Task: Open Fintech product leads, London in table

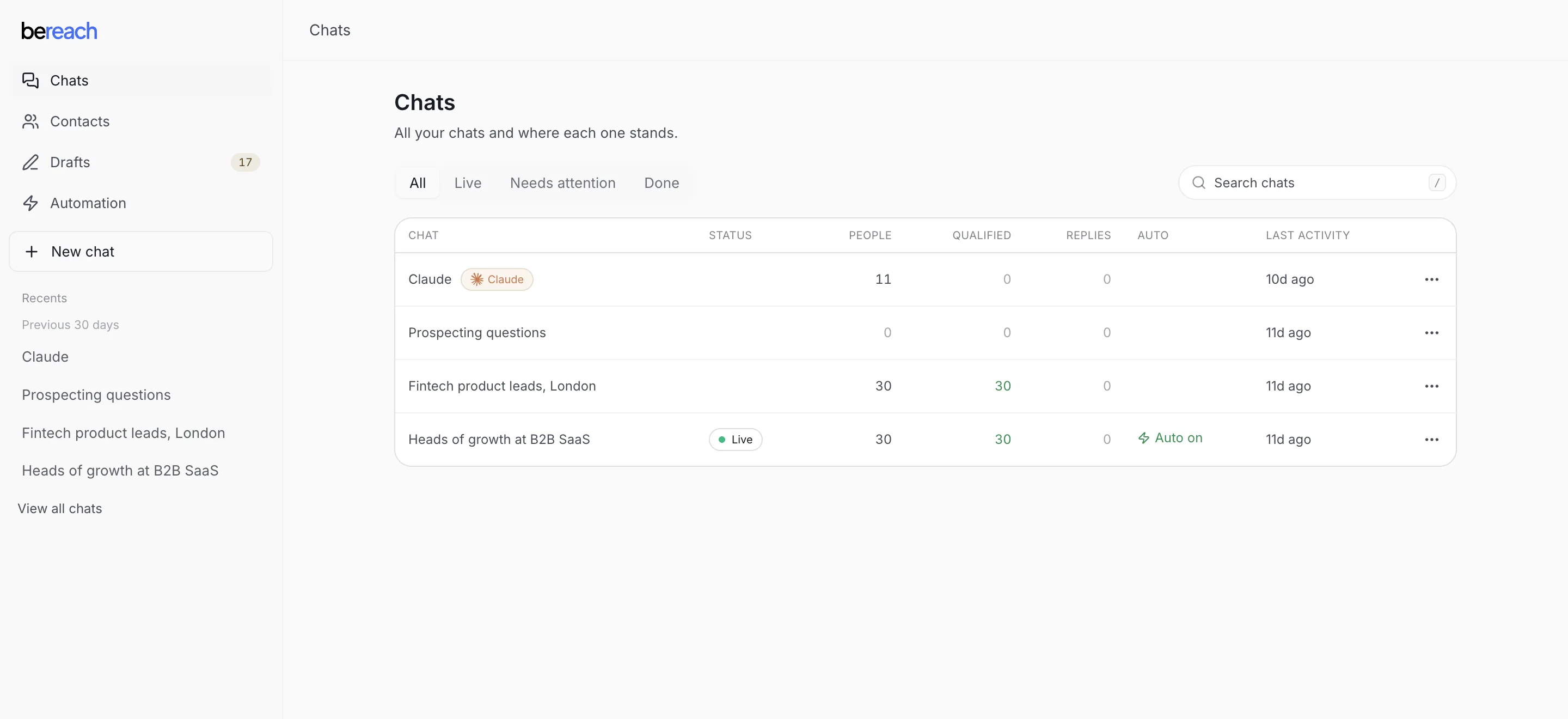Action: (x=925, y=386)
